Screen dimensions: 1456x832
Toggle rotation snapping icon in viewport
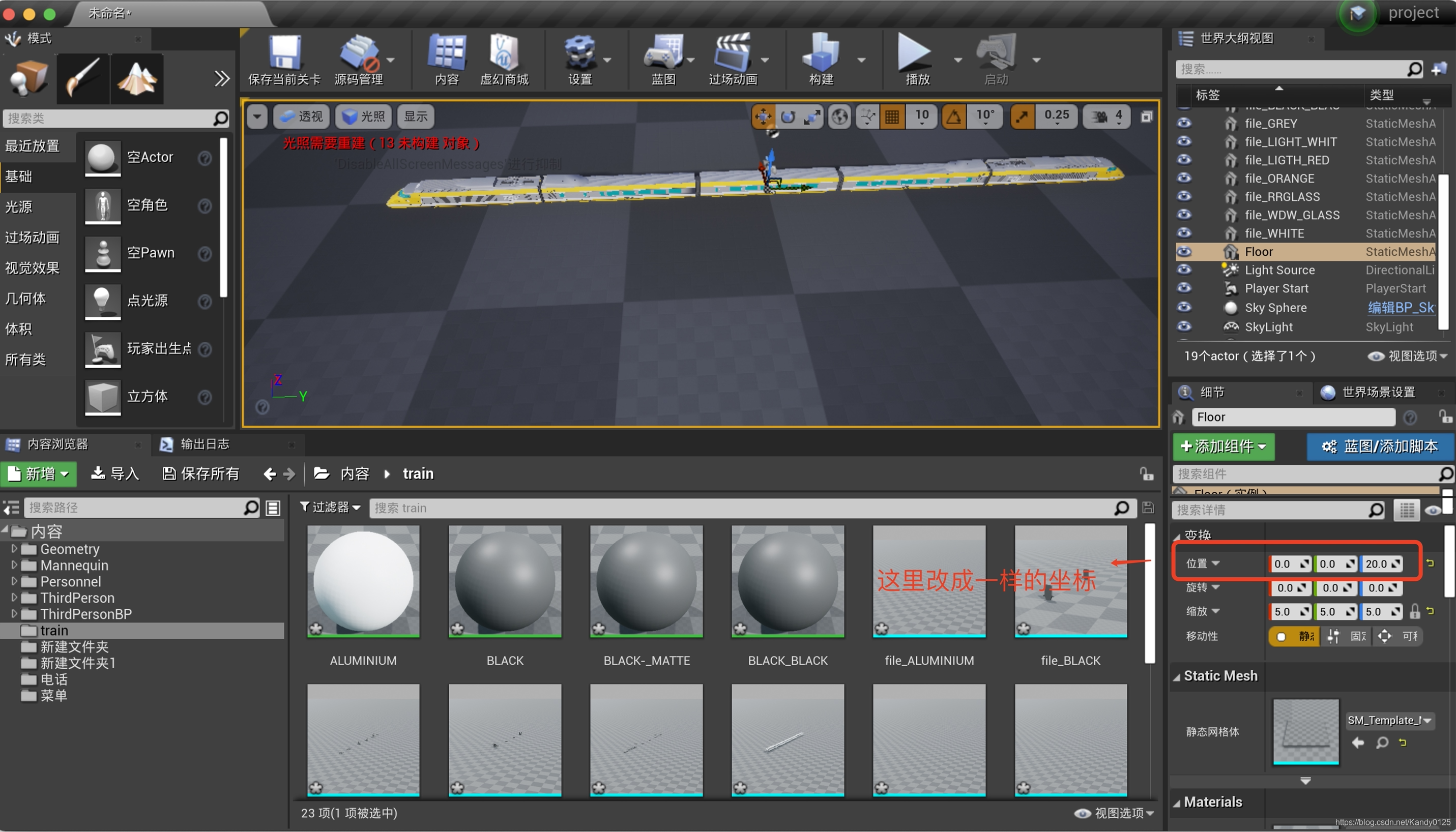tap(954, 116)
